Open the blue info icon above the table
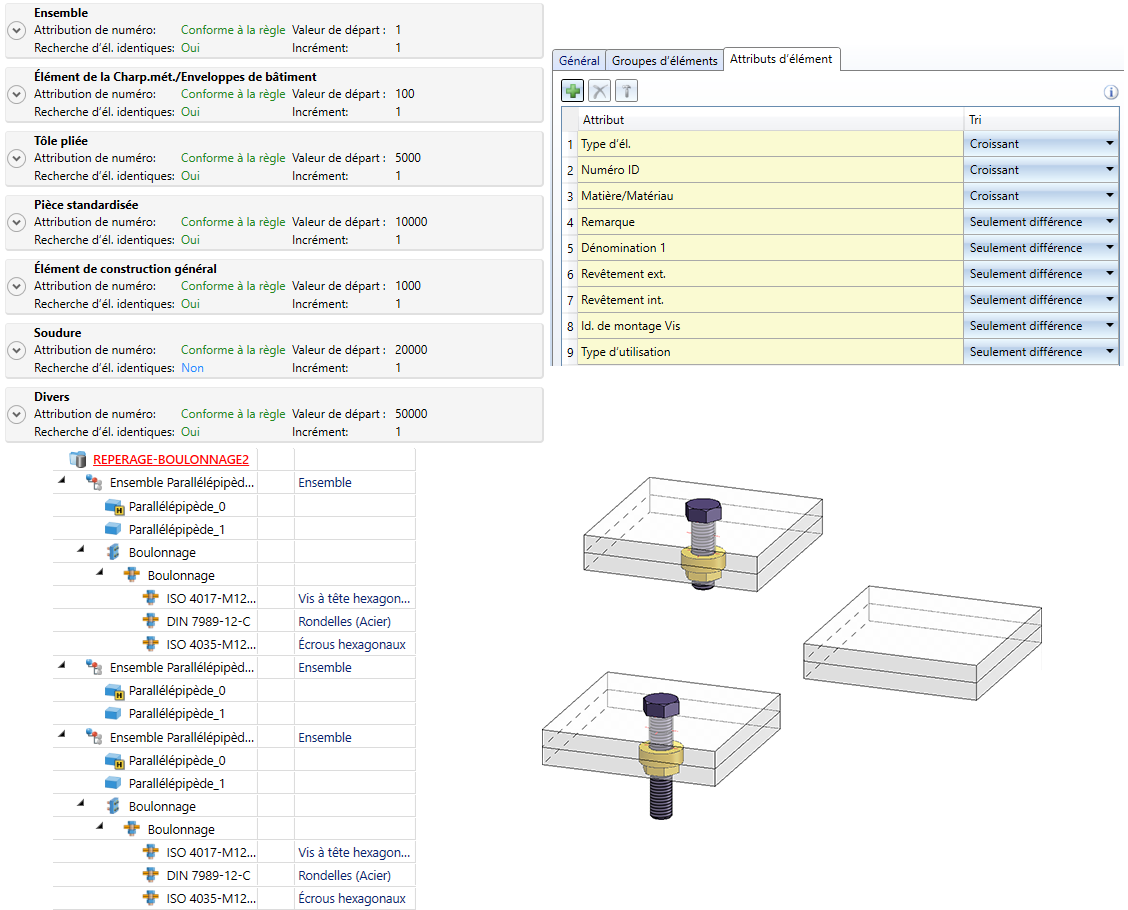Viewport: 1128px width, 910px height. click(x=1110, y=92)
